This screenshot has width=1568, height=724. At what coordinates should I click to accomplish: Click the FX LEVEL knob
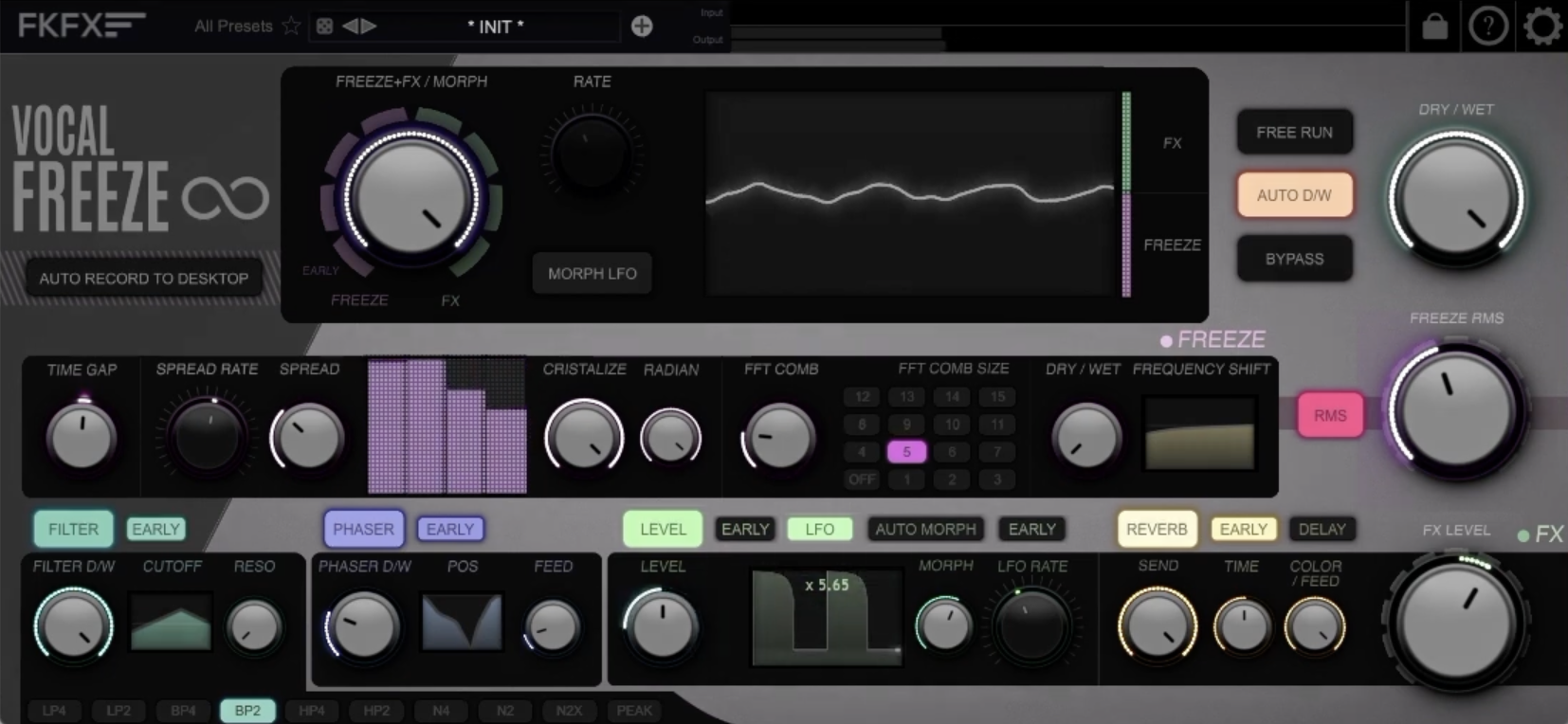click(1456, 624)
